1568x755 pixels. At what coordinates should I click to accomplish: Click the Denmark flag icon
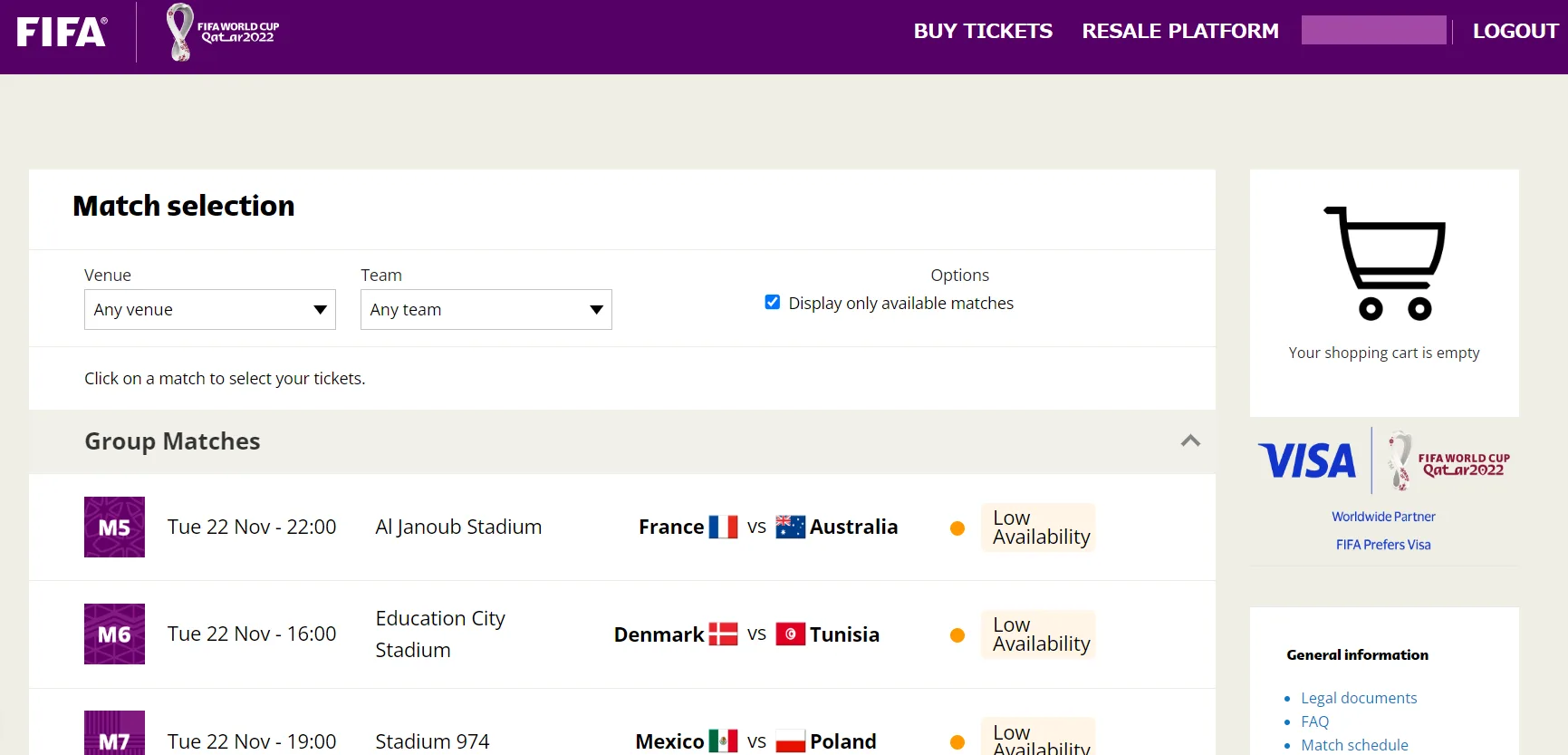[723, 634]
